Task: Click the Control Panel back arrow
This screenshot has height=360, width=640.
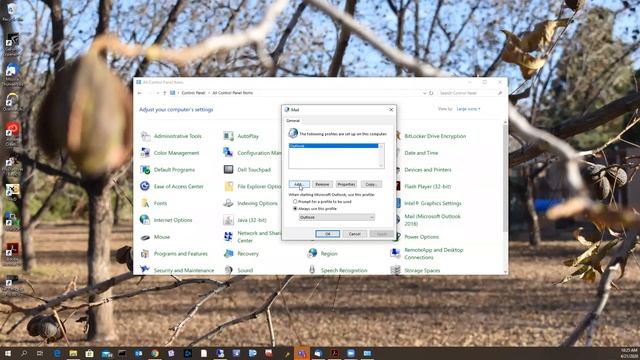Action: (140, 93)
